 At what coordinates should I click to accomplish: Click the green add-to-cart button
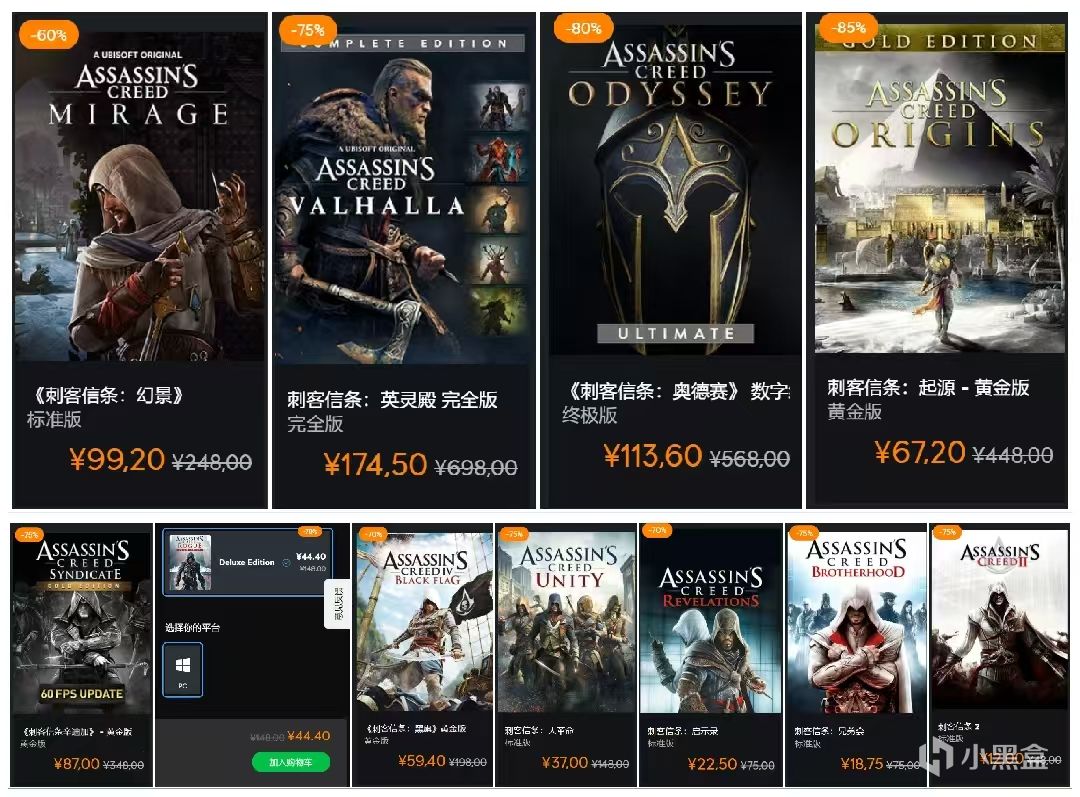click(x=291, y=763)
